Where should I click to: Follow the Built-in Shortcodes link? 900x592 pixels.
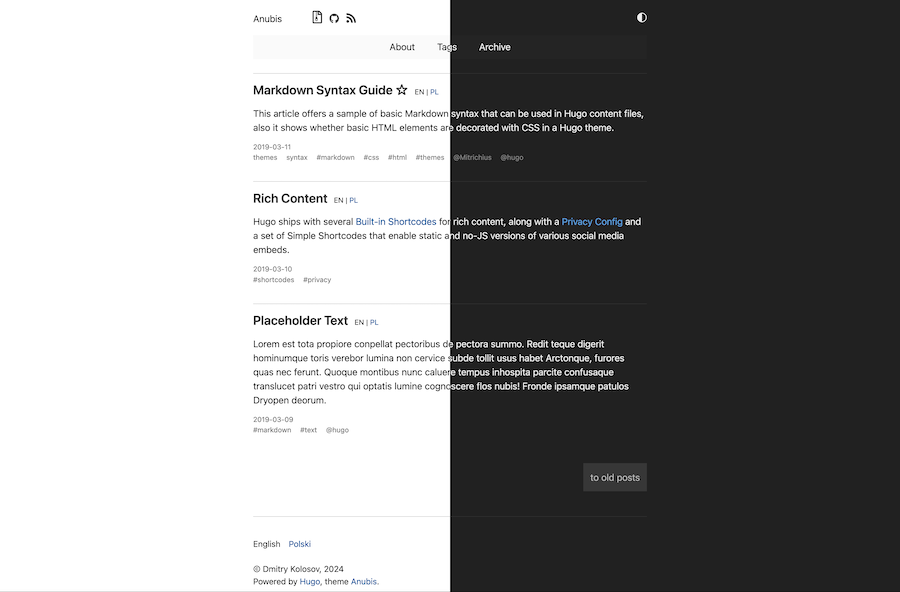tap(396, 222)
